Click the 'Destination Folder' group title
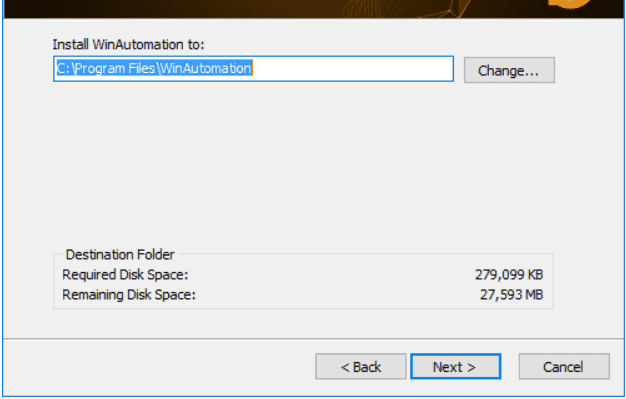 120,254
